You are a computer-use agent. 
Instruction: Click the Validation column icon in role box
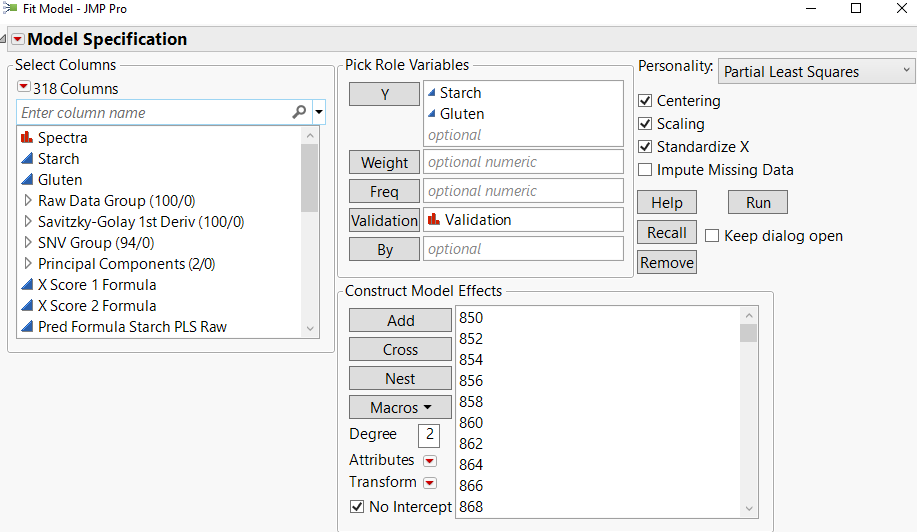tap(434, 220)
